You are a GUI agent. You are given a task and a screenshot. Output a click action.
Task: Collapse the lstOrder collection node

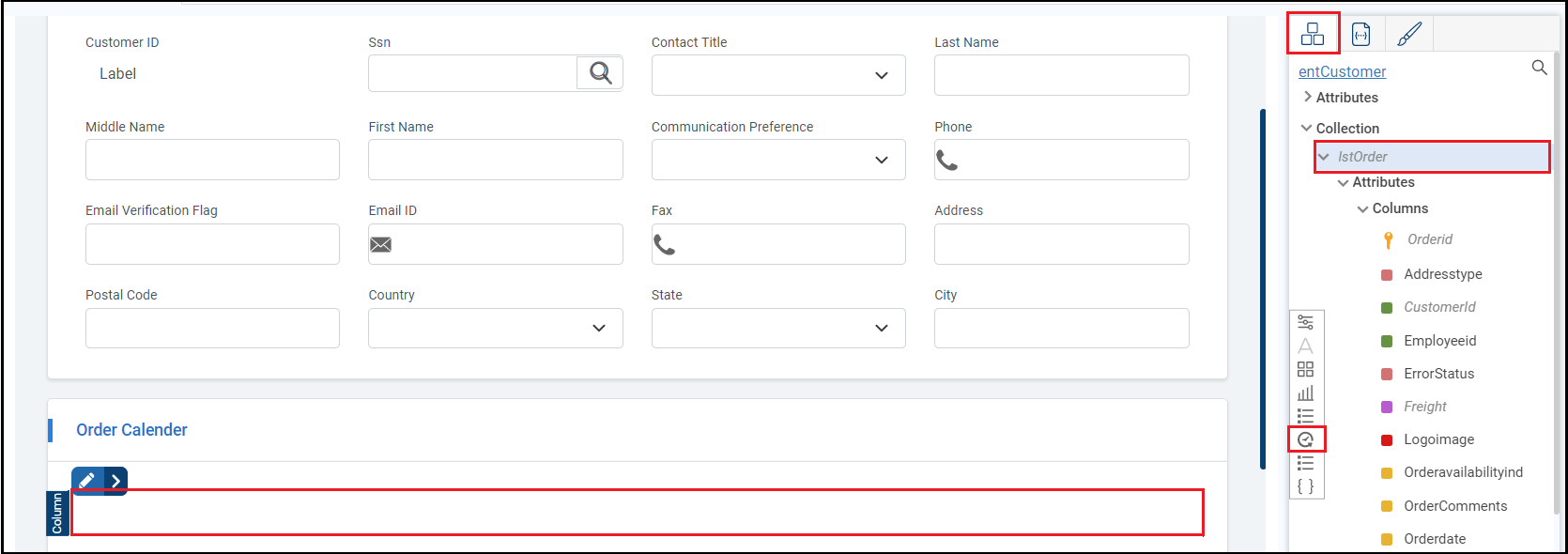pyautogui.click(x=1324, y=157)
